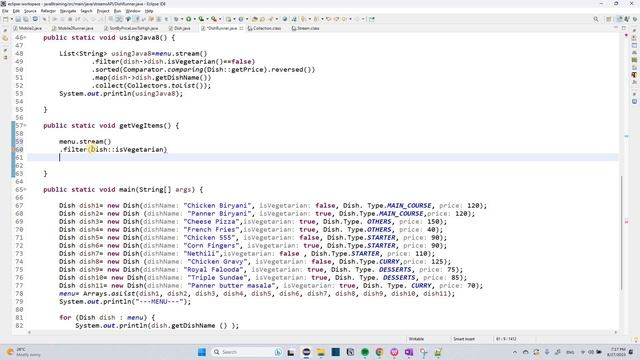Screen dimensions: 640x360
Task: Close the DishRunner.java tab
Action: click(241, 28)
